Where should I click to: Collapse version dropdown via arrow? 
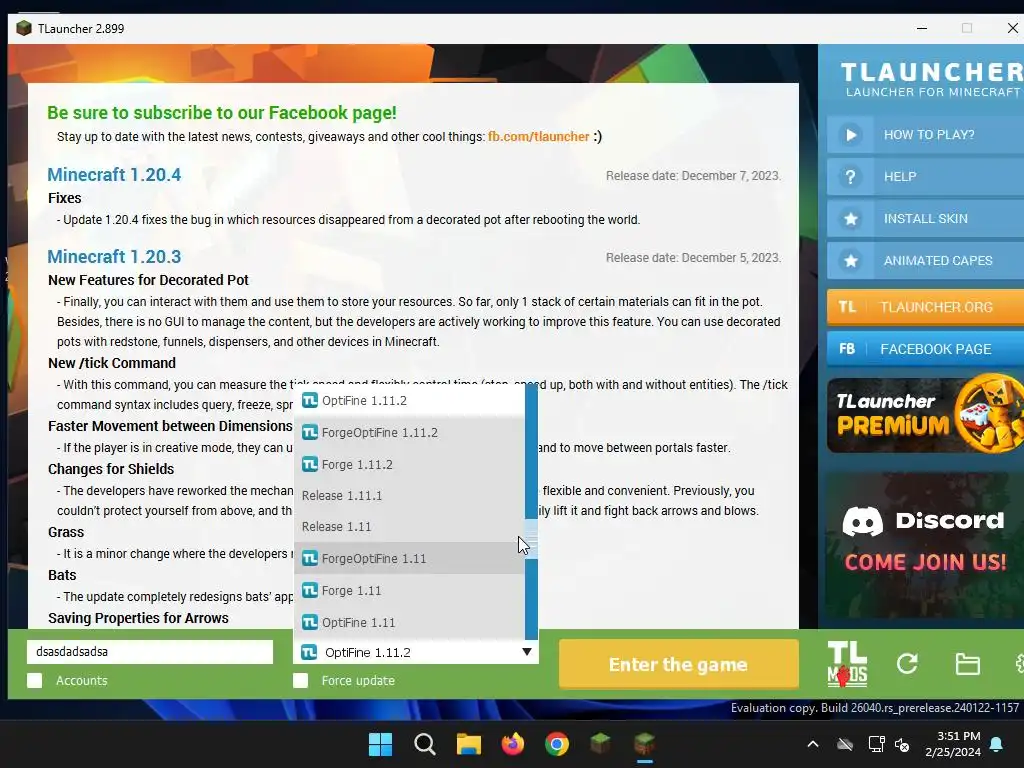pyautogui.click(x=526, y=652)
